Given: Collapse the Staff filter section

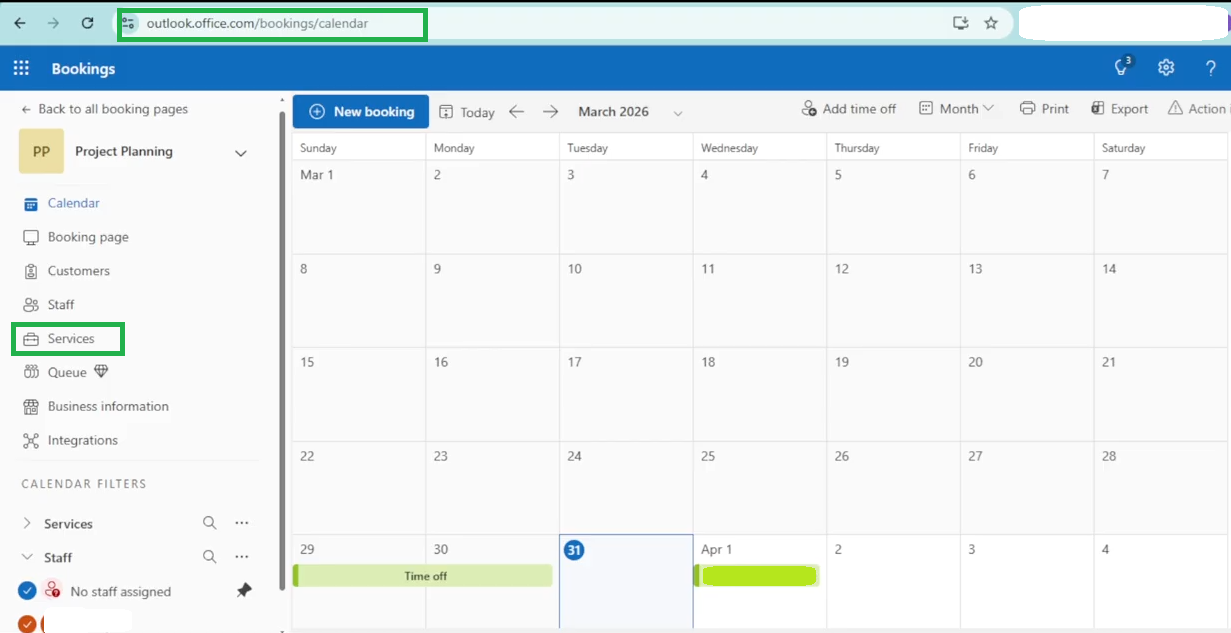Looking at the screenshot, I should 27,557.
